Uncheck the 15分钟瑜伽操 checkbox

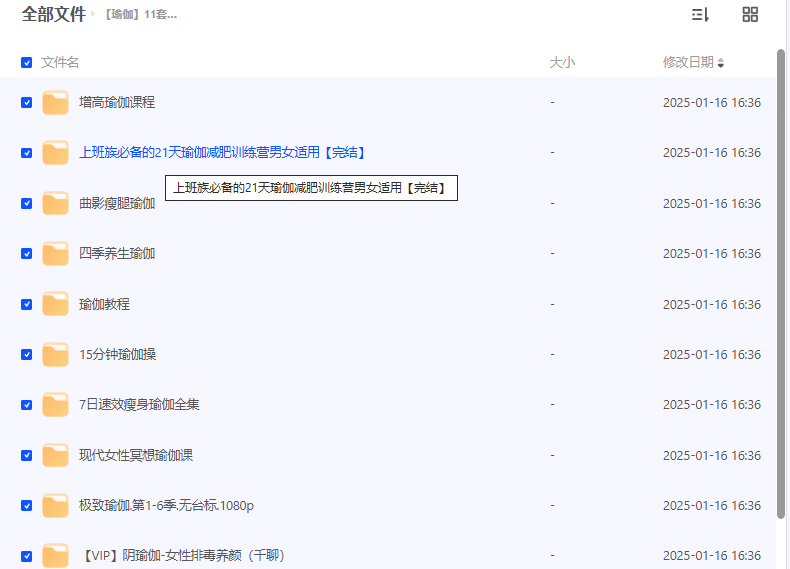click(27, 355)
